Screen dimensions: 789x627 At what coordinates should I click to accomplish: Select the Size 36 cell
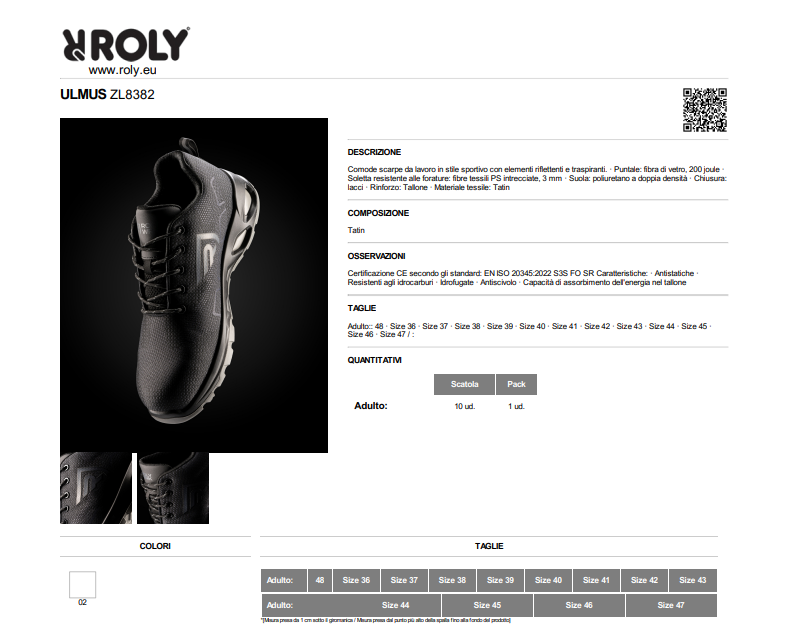click(356, 580)
